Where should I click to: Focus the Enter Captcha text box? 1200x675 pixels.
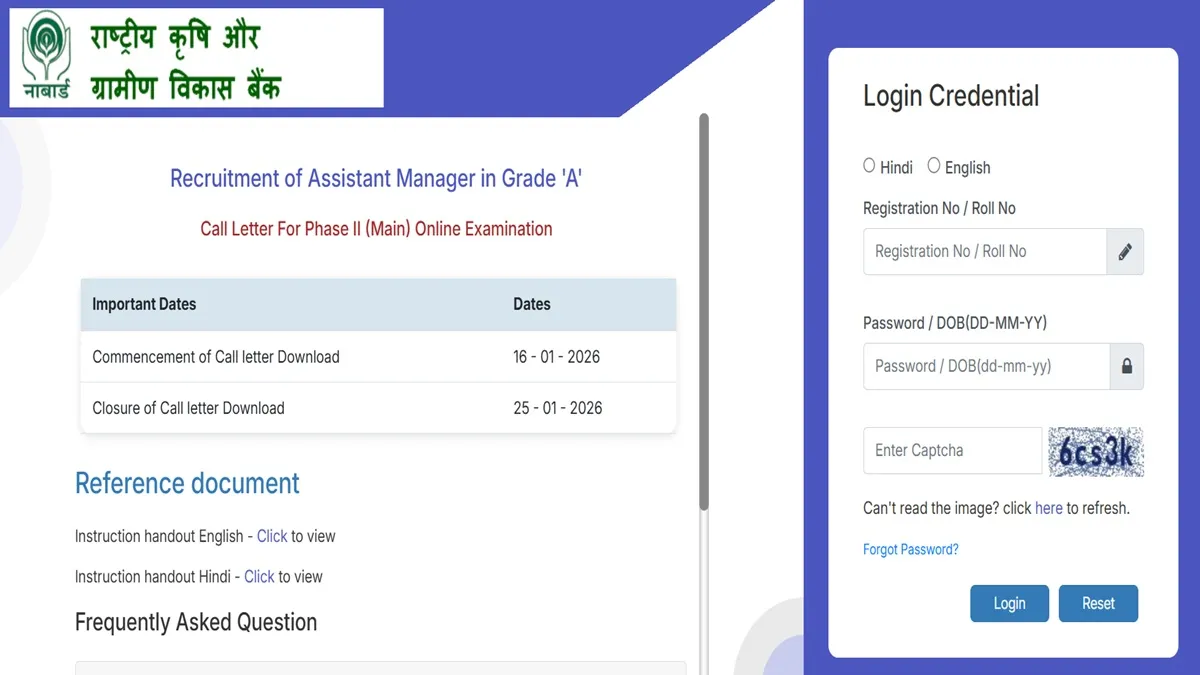tap(952, 451)
